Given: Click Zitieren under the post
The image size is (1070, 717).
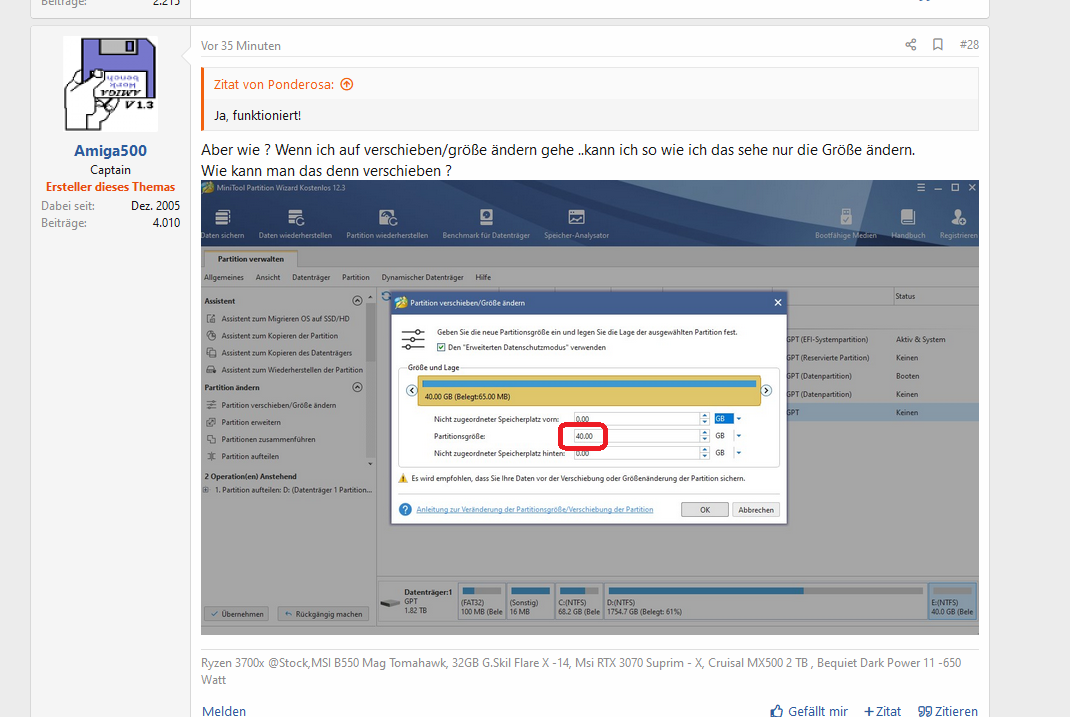Looking at the screenshot, I should pos(948,711).
